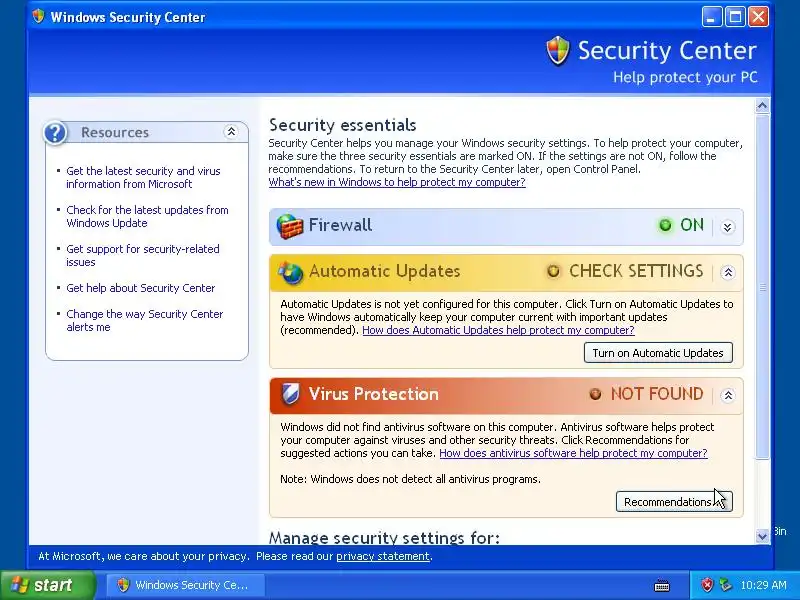Click the Virus Protection heading text
800x600 pixels.
[373, 394]
